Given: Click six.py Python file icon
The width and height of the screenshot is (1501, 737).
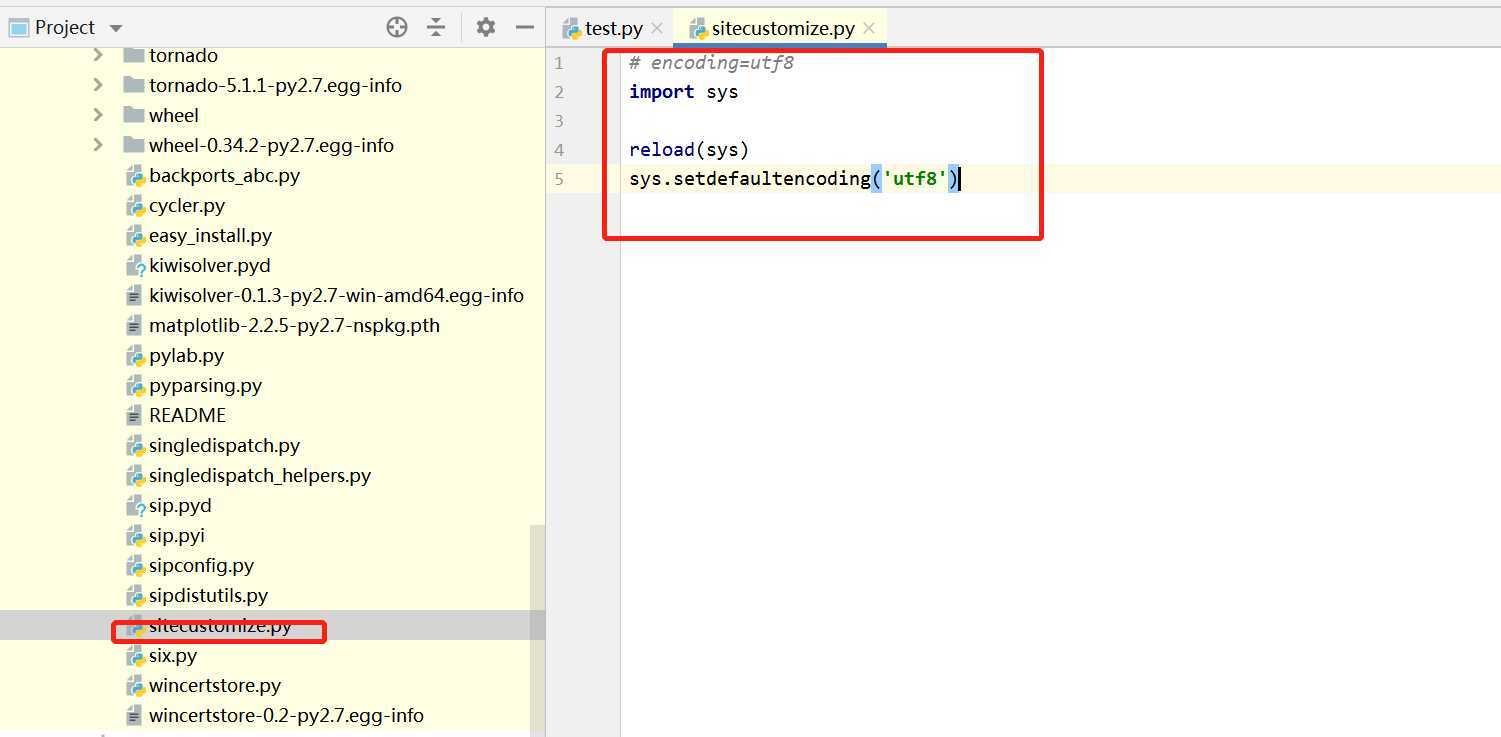Looking at the screenshot, I should 135,656.
